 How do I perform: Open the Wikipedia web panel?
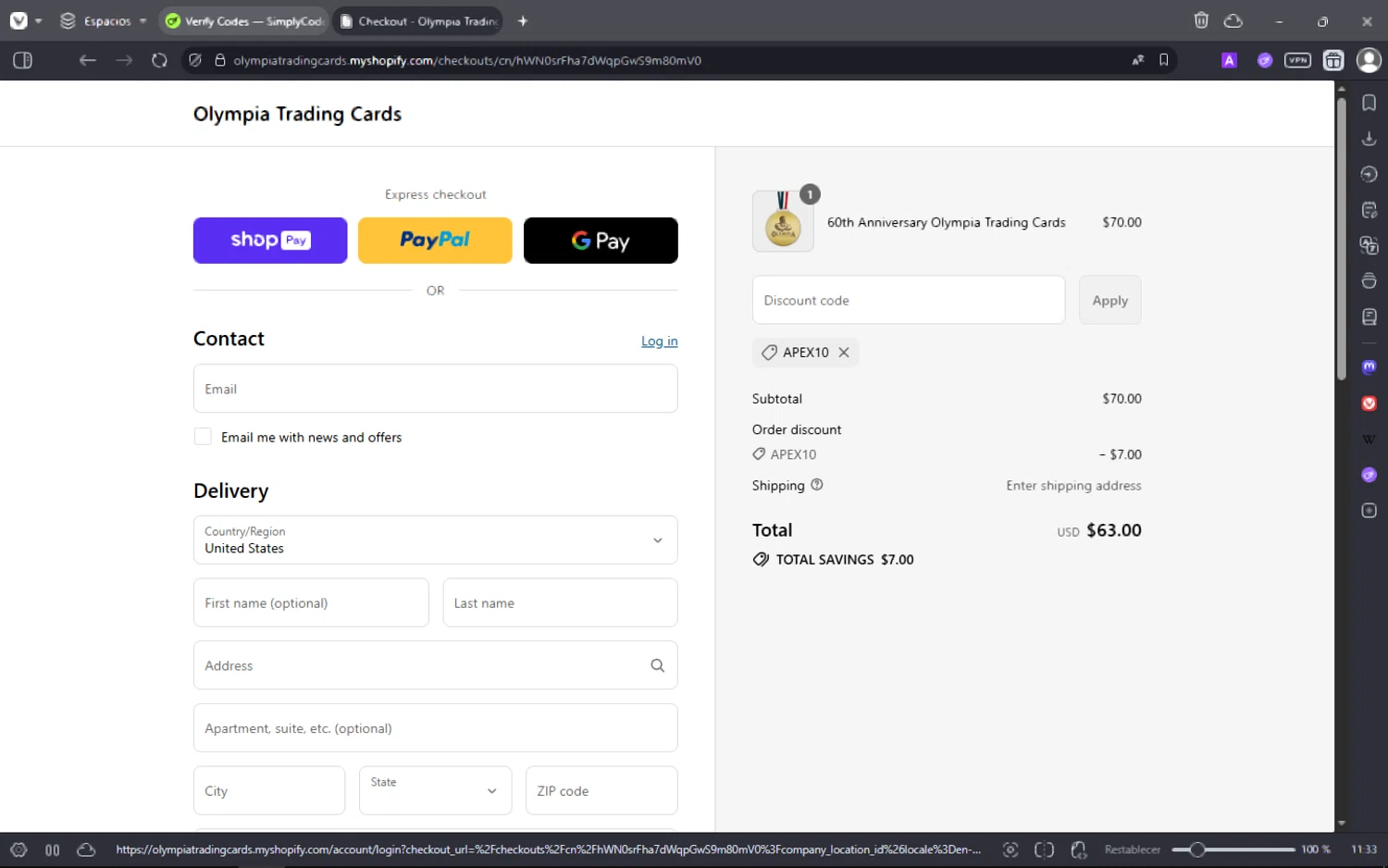pyautogui.click(x=1369, y=439)
